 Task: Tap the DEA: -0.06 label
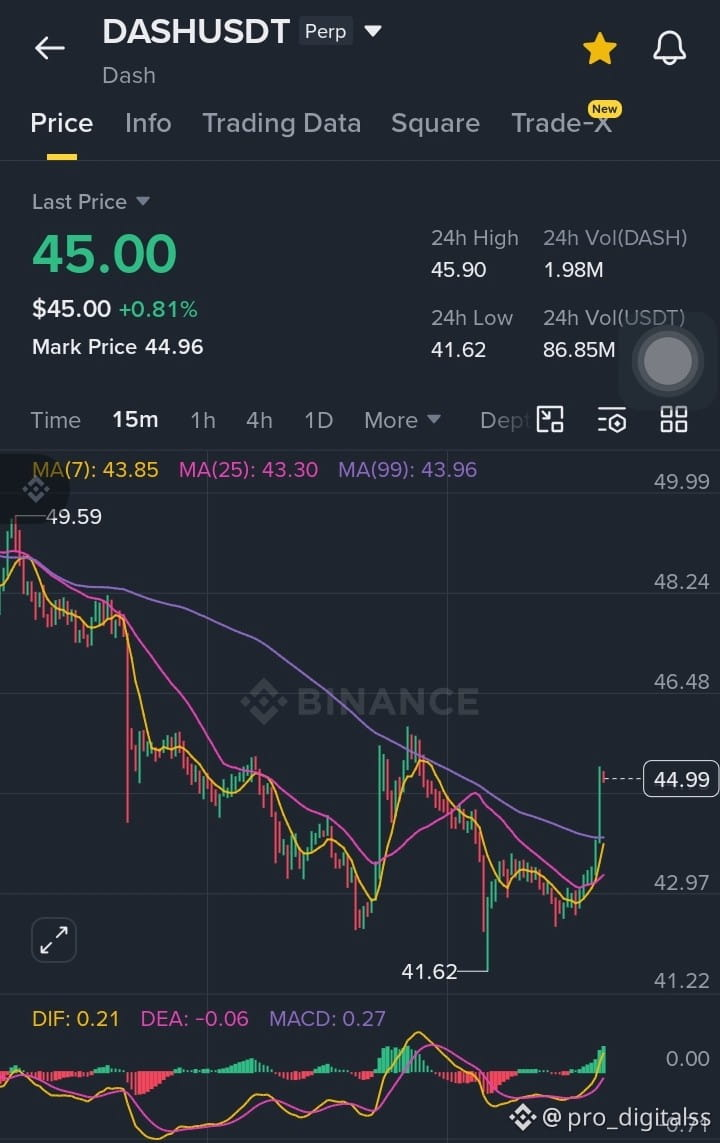195,1018
